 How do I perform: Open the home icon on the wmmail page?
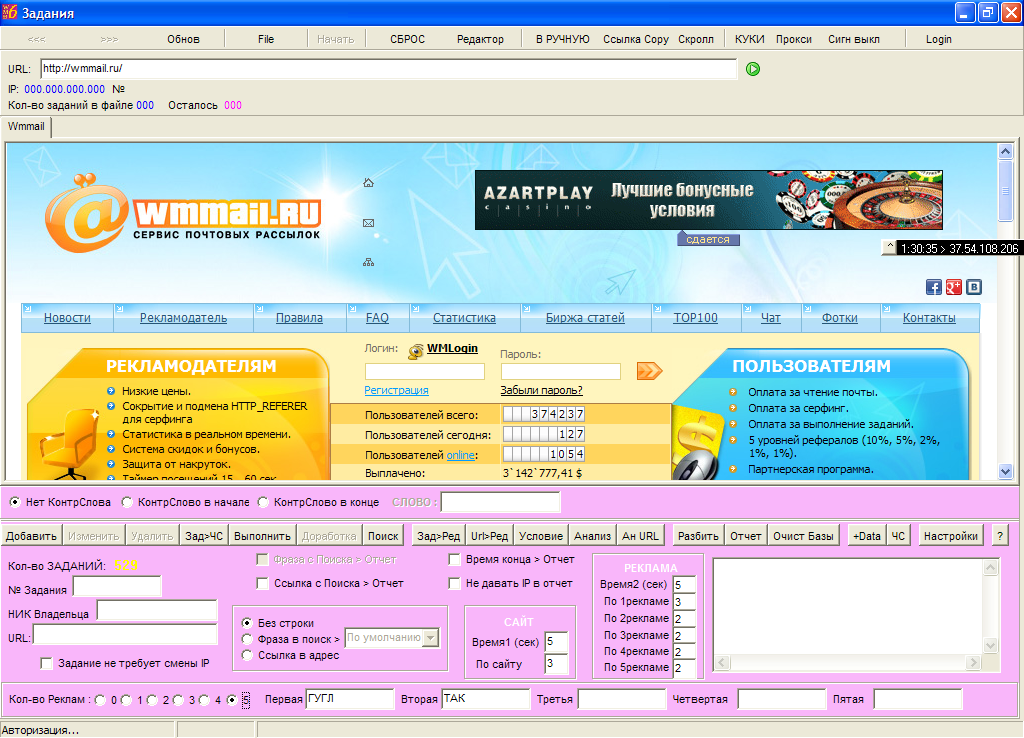point(368,183)
